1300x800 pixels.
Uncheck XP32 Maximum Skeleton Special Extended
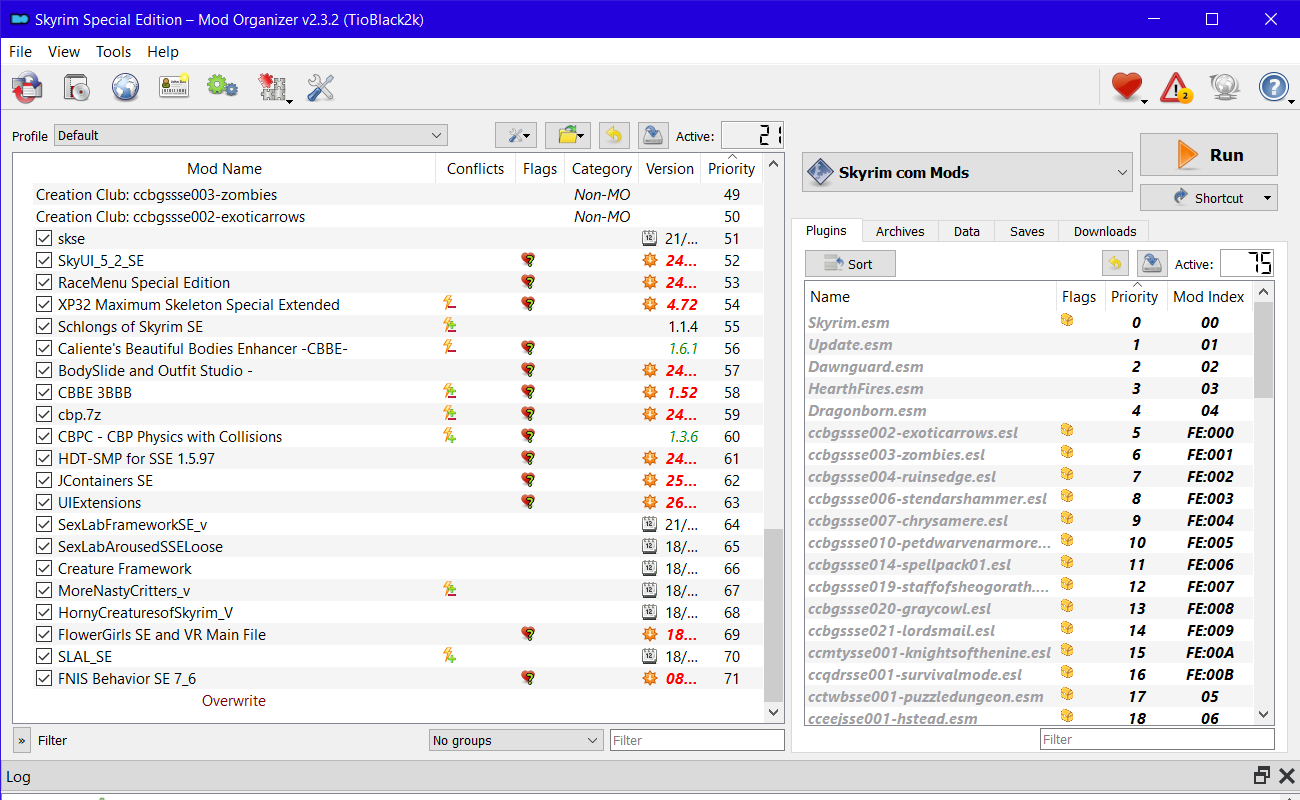(x=43, y=304)
